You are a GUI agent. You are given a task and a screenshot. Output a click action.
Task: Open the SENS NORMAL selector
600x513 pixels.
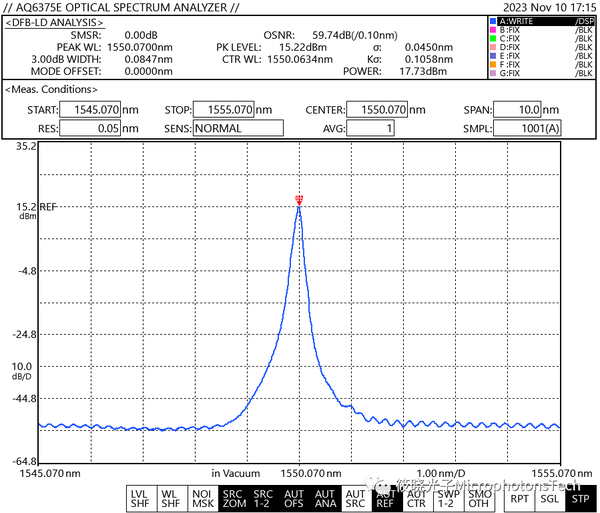(x=238, y=128)
